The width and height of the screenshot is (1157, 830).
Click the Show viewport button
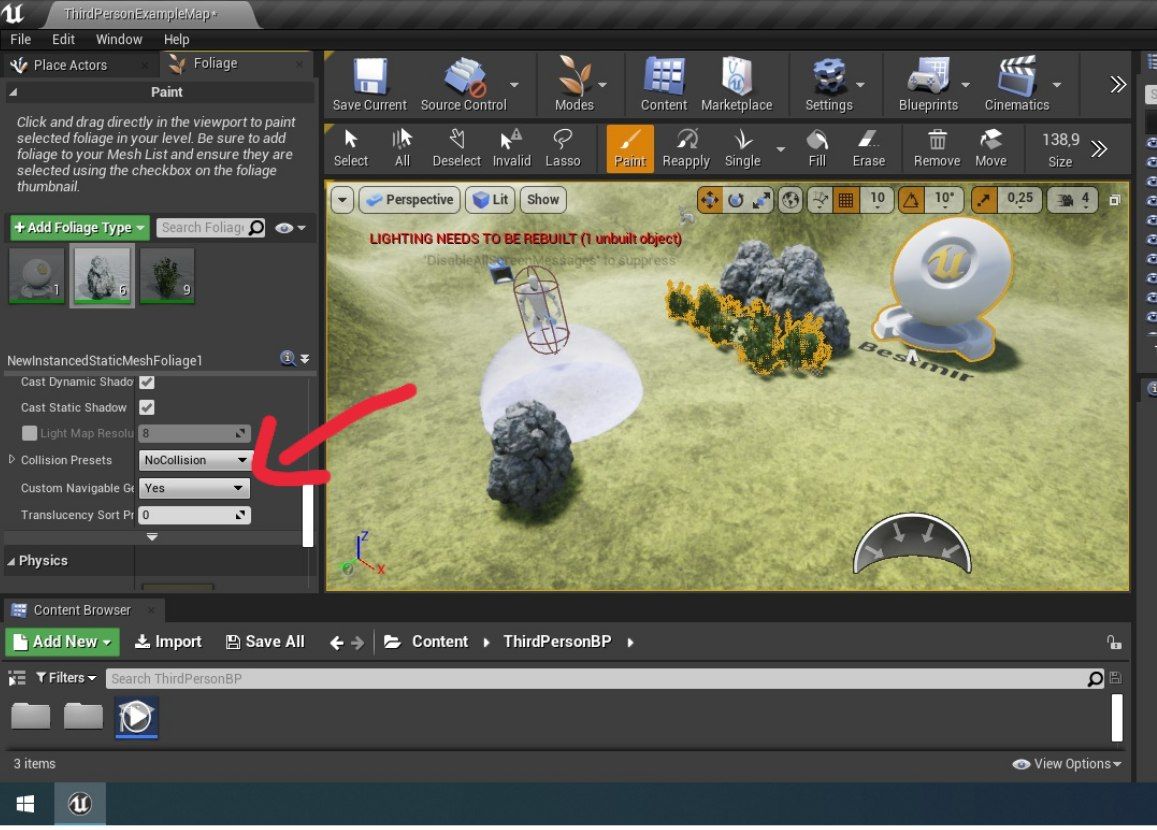[x=542, y=200]
